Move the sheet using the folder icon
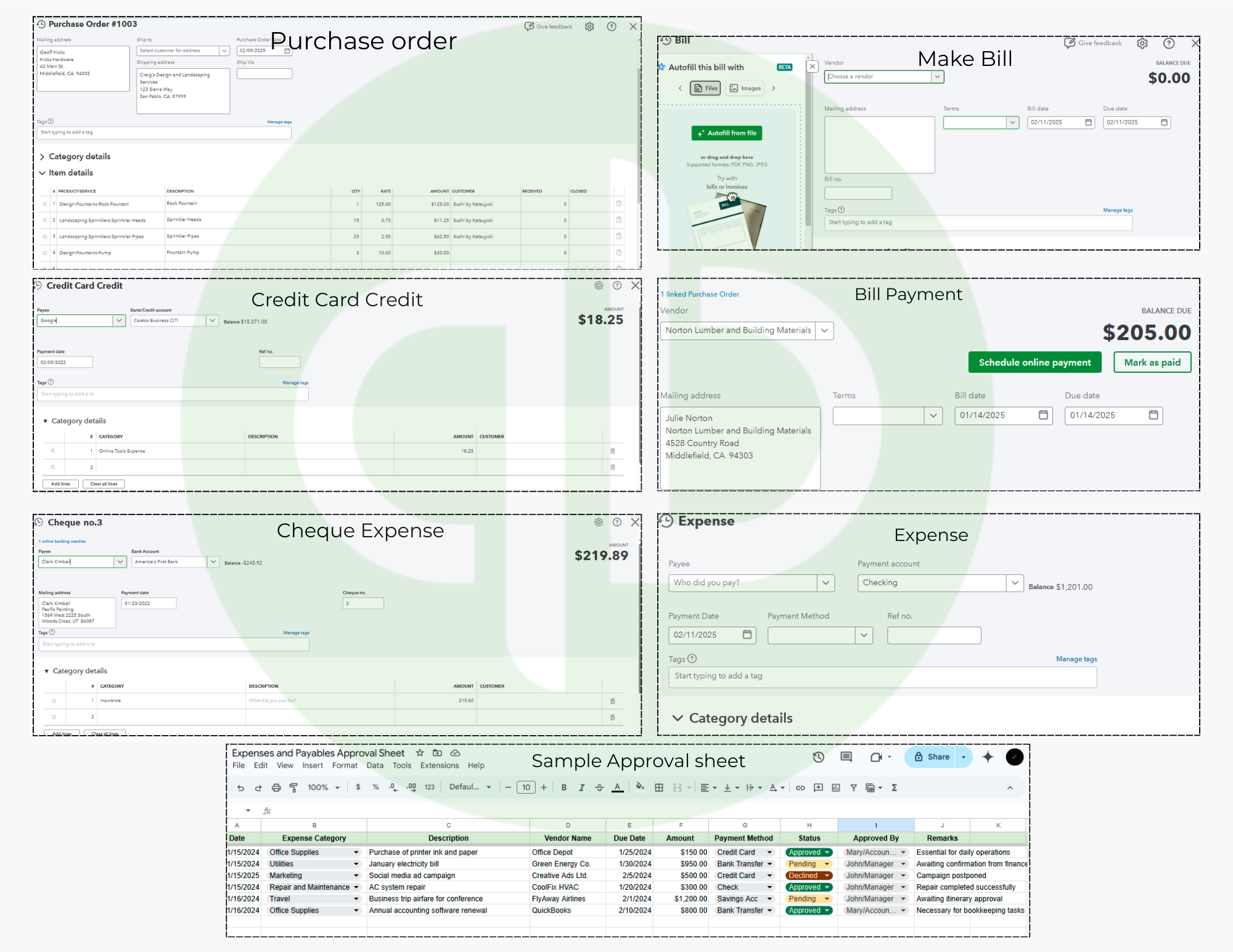 click(x=437, y=752)
